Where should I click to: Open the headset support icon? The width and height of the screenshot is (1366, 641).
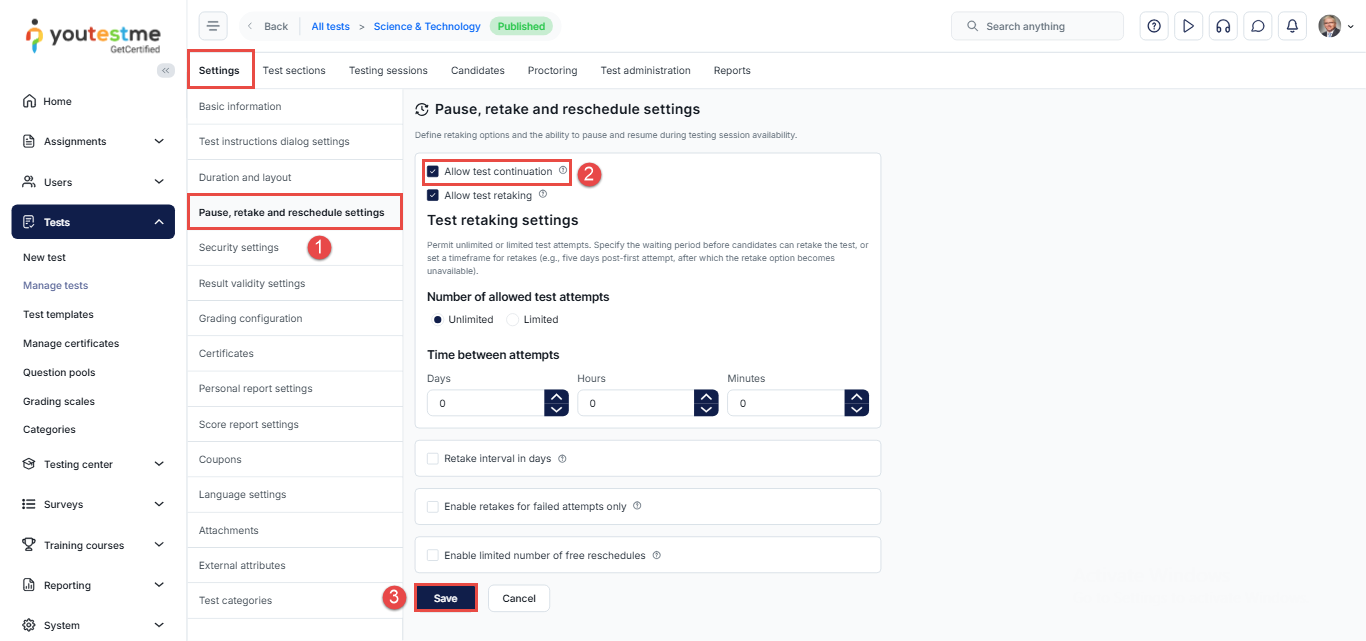click(1222, 26)
